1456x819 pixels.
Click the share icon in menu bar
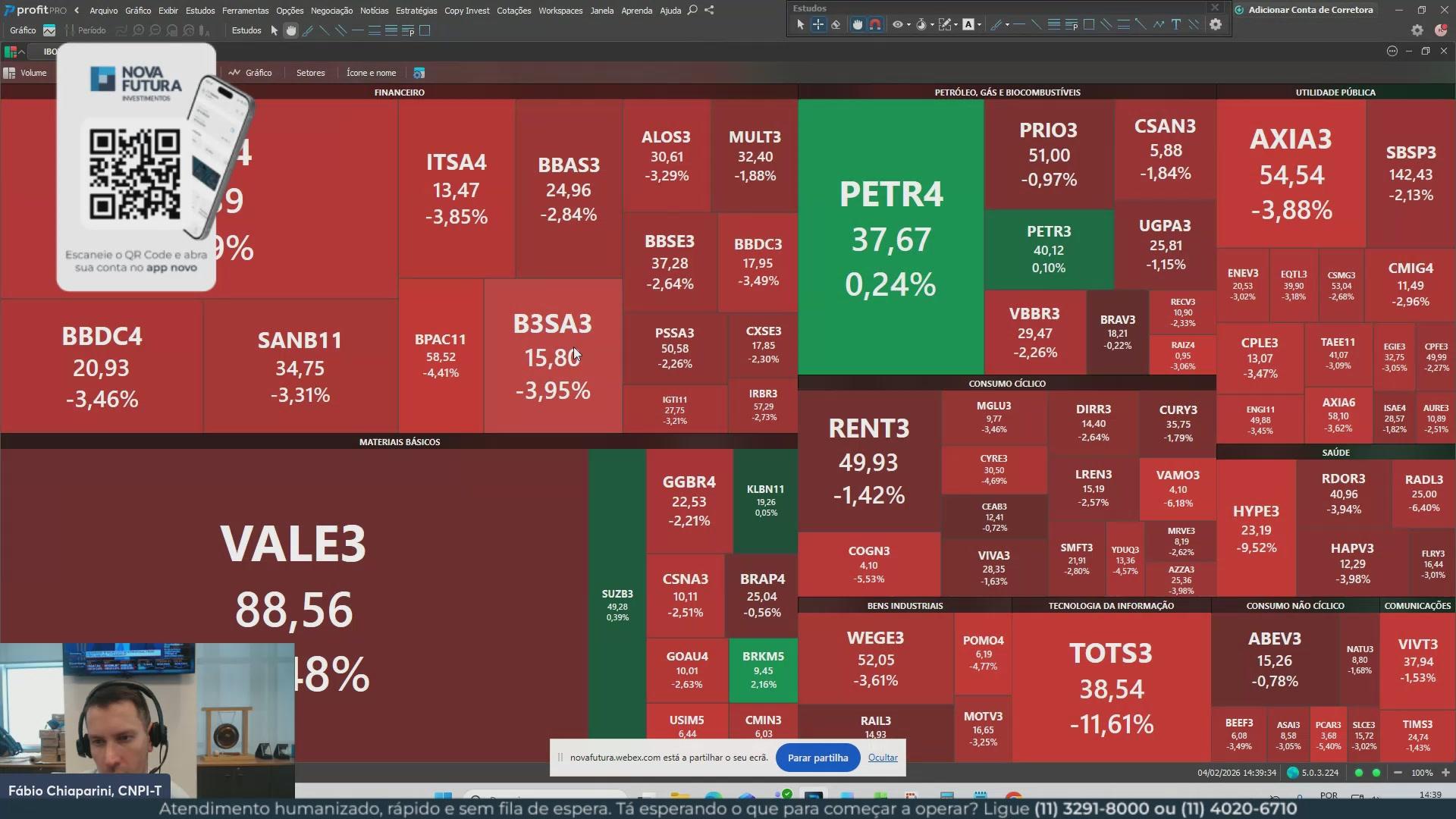click(x=709, y=10)
